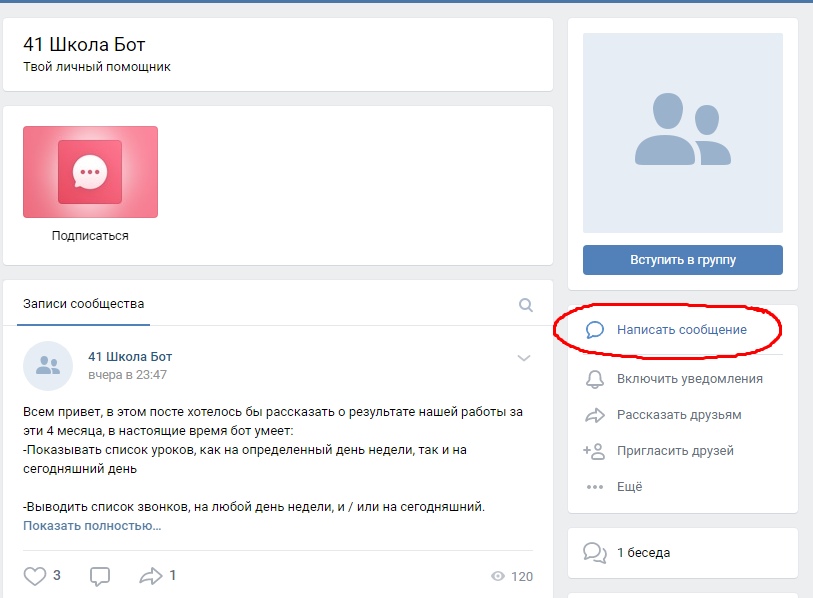813x598 pixels.
Task: Click the Подписаться label under the pink widget
Action: pos(90,236)
